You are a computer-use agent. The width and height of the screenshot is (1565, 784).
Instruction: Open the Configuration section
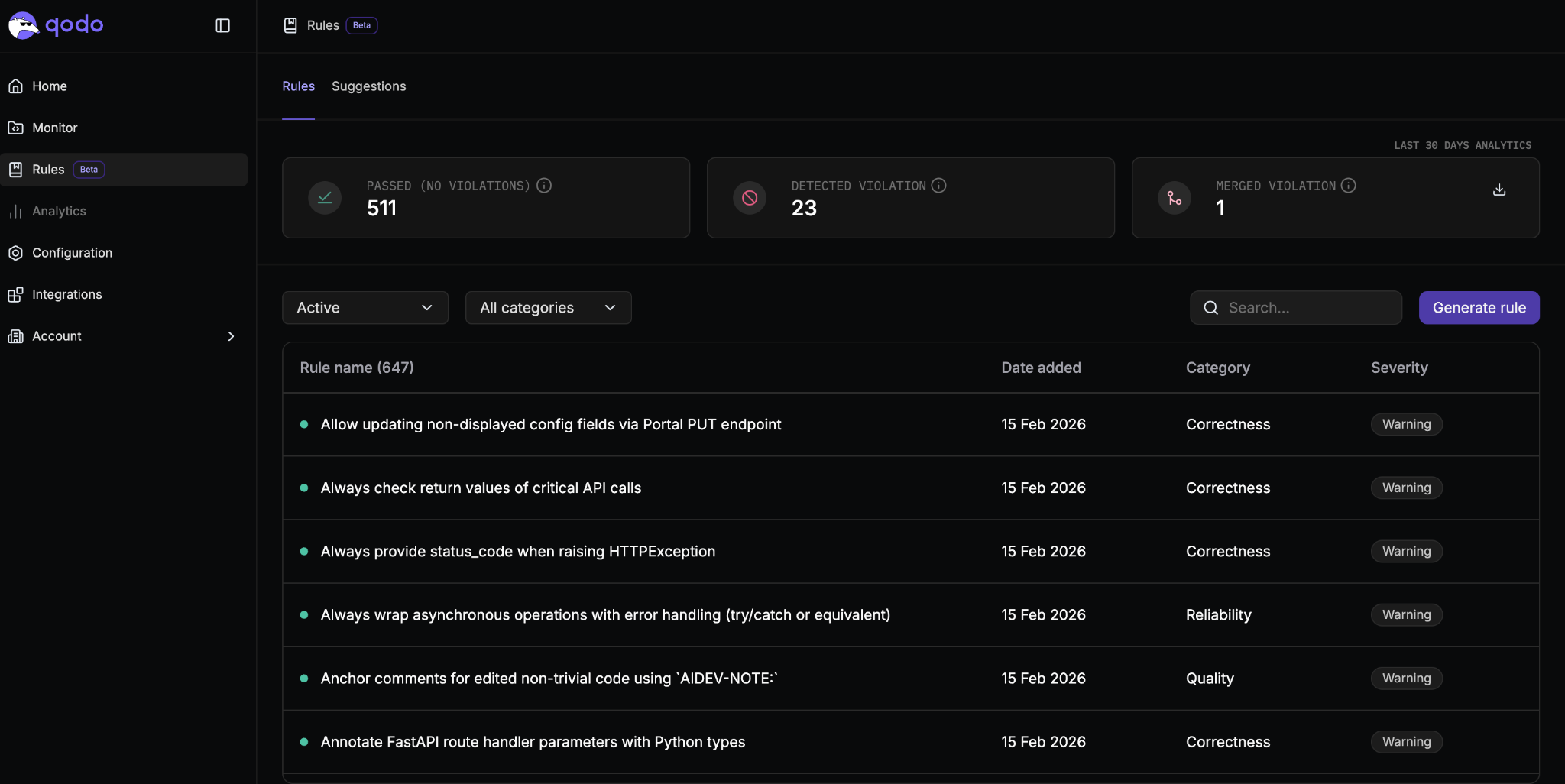click(72, 253)
